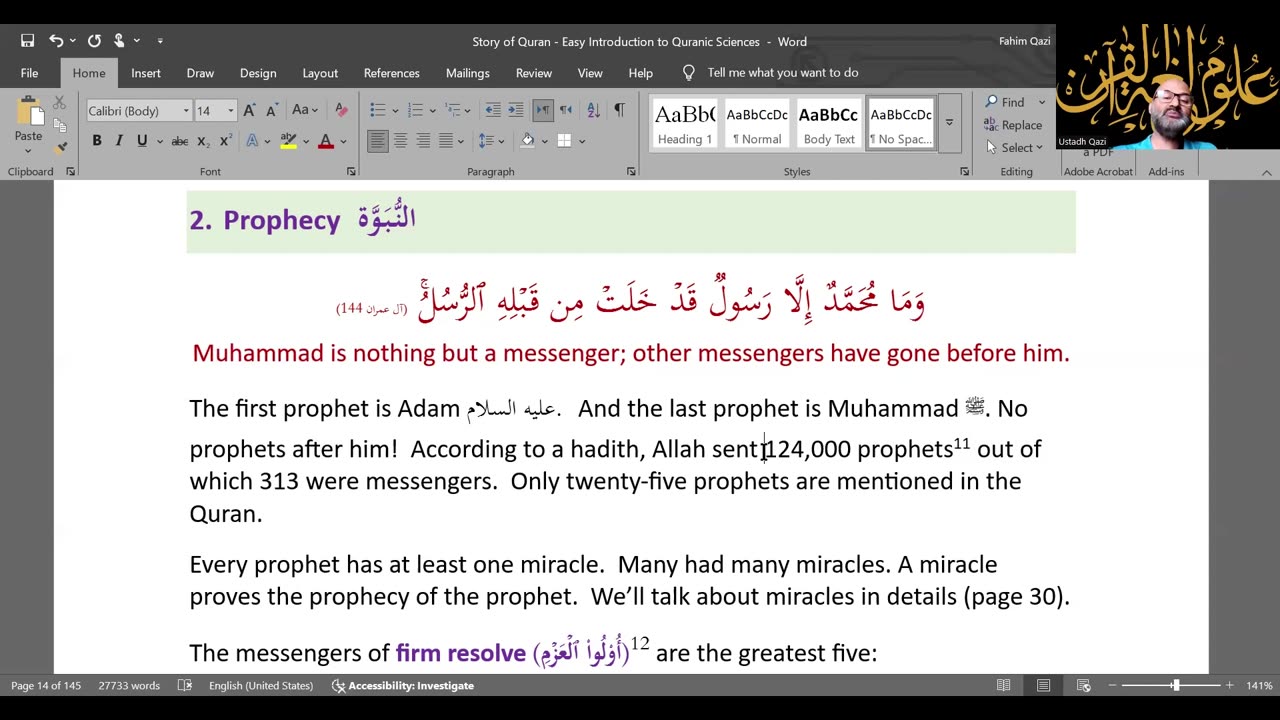The height and width of the screenshot is (720, 1280).
Task: Toggle left-to-right text direction
Action: point(543,110)
